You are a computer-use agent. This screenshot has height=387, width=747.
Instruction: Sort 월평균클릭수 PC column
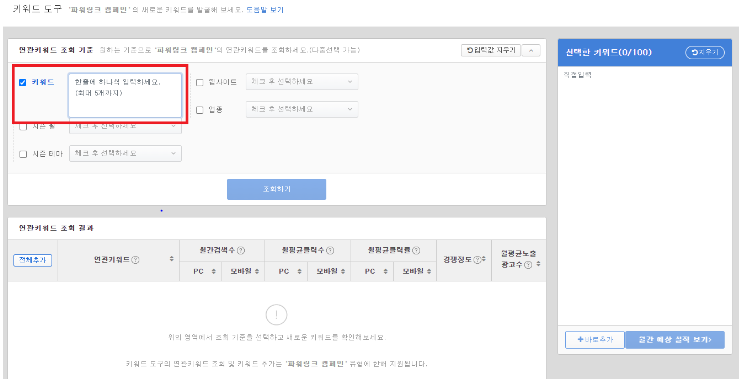pyautogui.click(x=299, y=271)
